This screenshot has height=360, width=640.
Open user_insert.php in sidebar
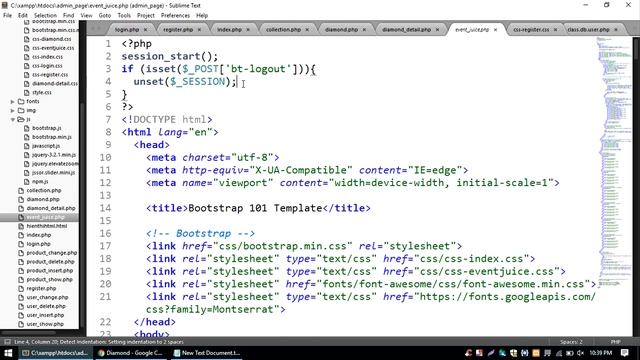45,316
